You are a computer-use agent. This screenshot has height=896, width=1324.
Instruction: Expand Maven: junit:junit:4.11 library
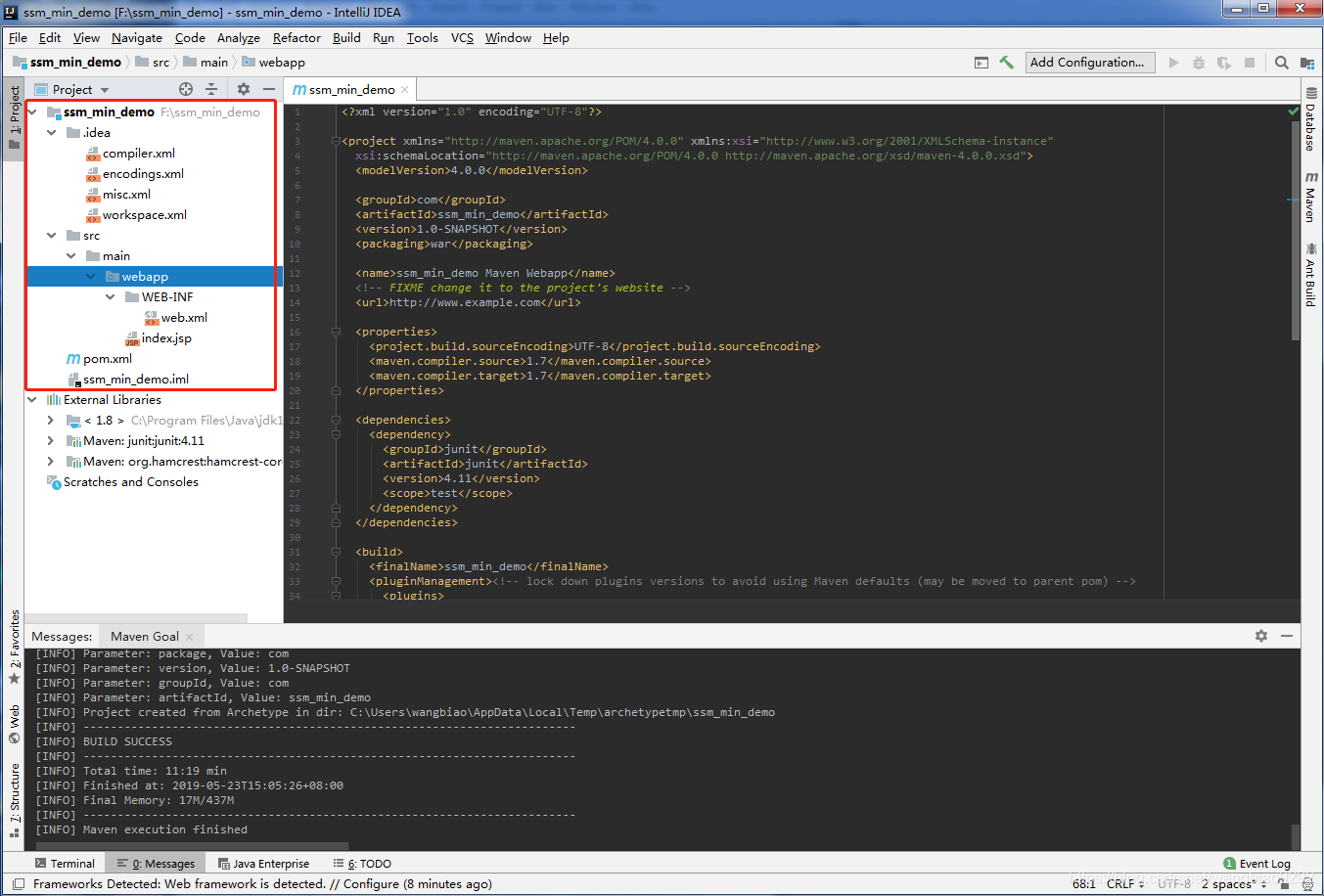51,440
